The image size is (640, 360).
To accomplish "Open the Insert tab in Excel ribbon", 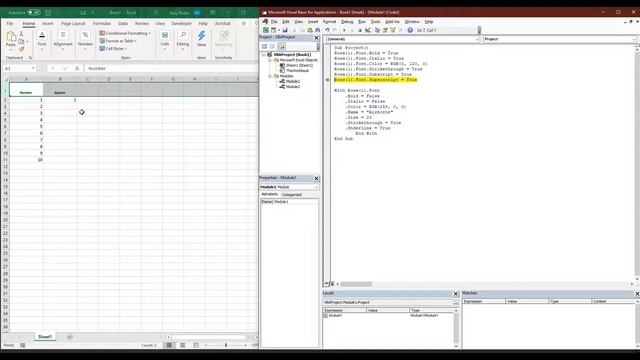I will pos(48,24).
